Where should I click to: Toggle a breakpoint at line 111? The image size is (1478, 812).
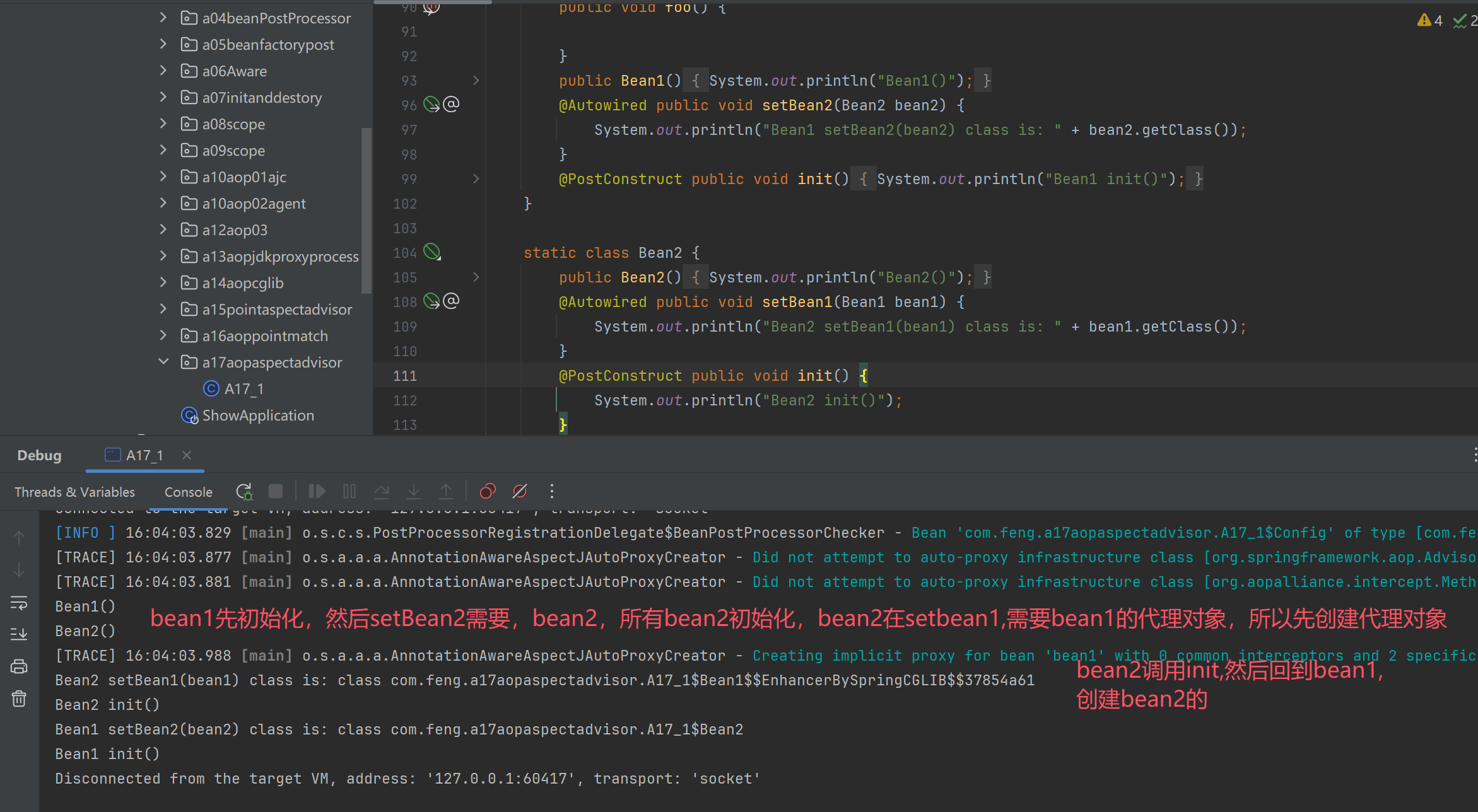point(405,376)
